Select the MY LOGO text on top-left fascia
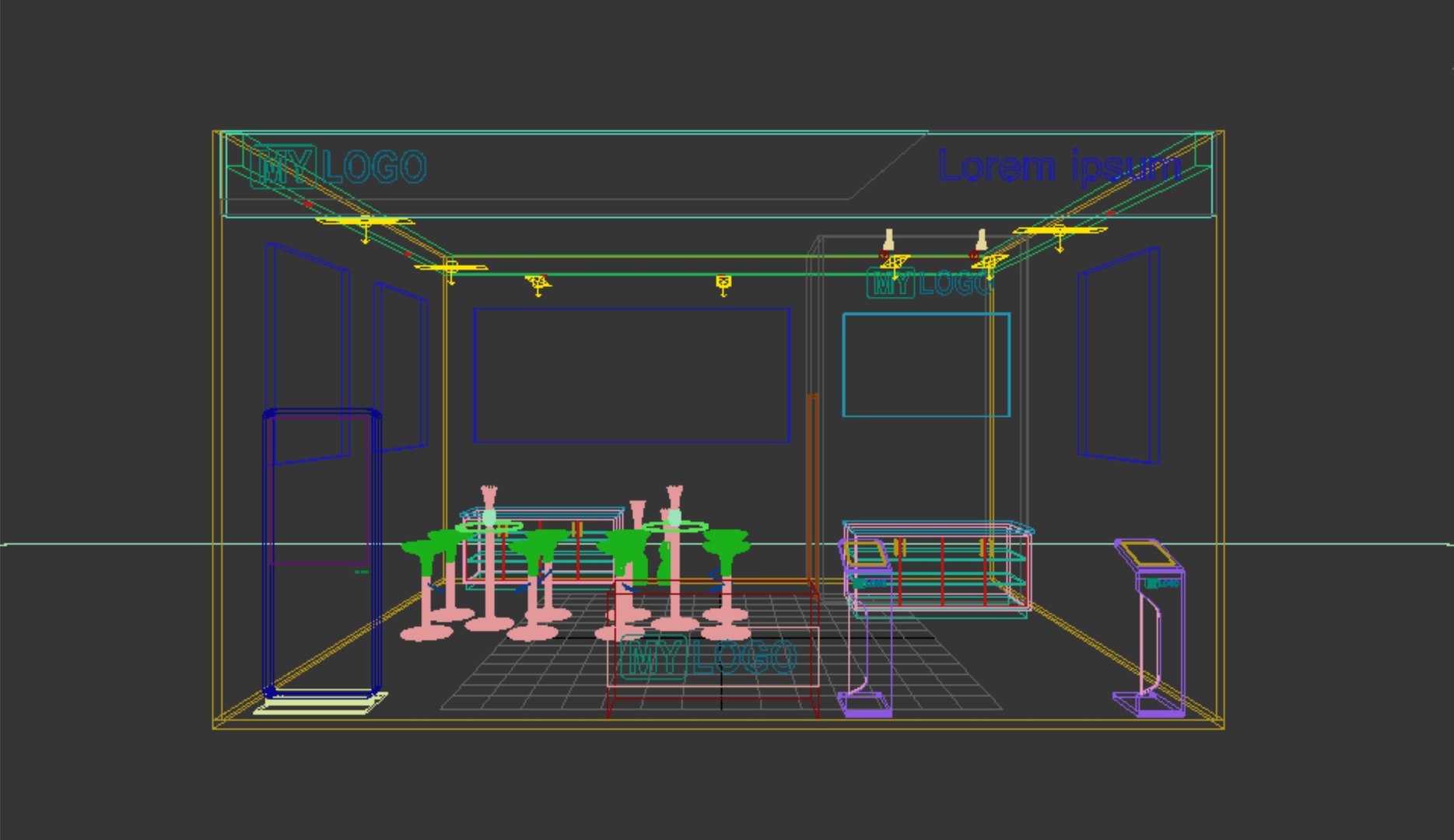The image size is (1454, 840). [x=338, y=166]
